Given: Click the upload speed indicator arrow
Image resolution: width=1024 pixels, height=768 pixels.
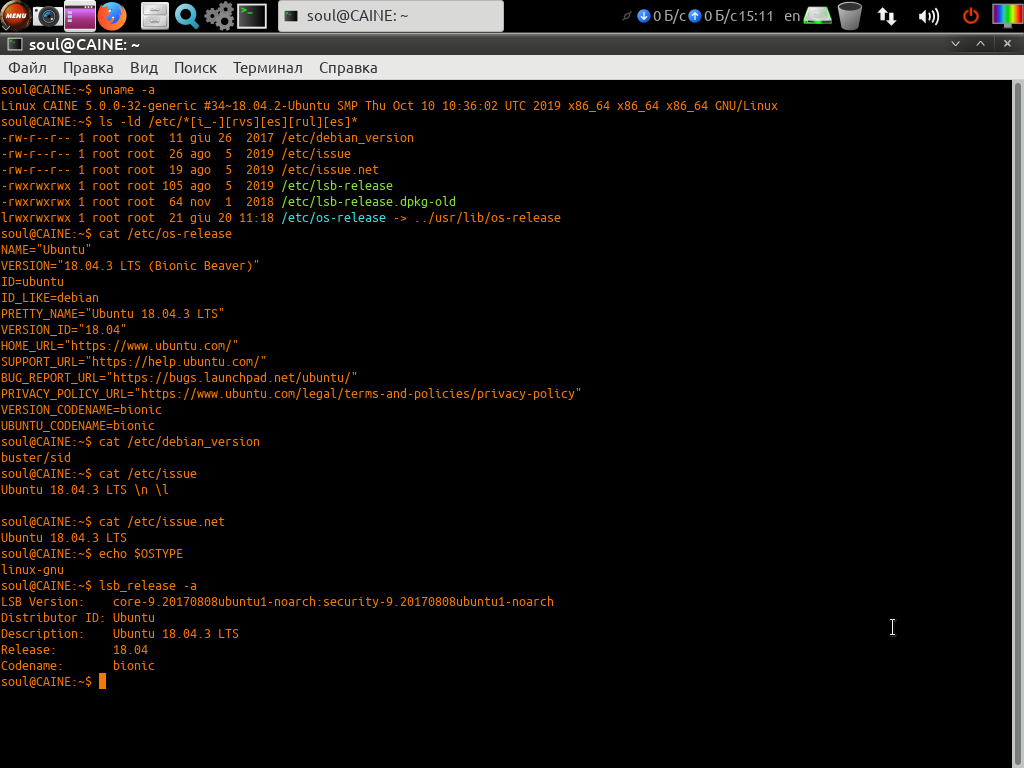Looking at the screenshot, I should click(x=695, y=16).
